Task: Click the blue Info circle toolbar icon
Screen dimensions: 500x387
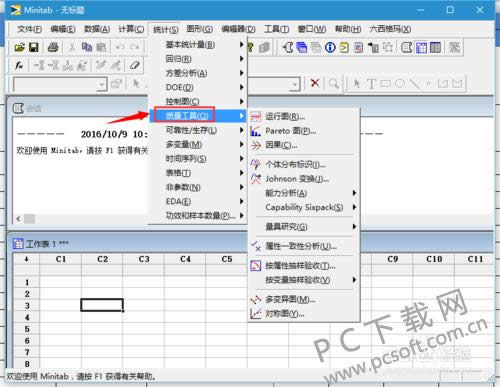Action: [x=330, y=47]
